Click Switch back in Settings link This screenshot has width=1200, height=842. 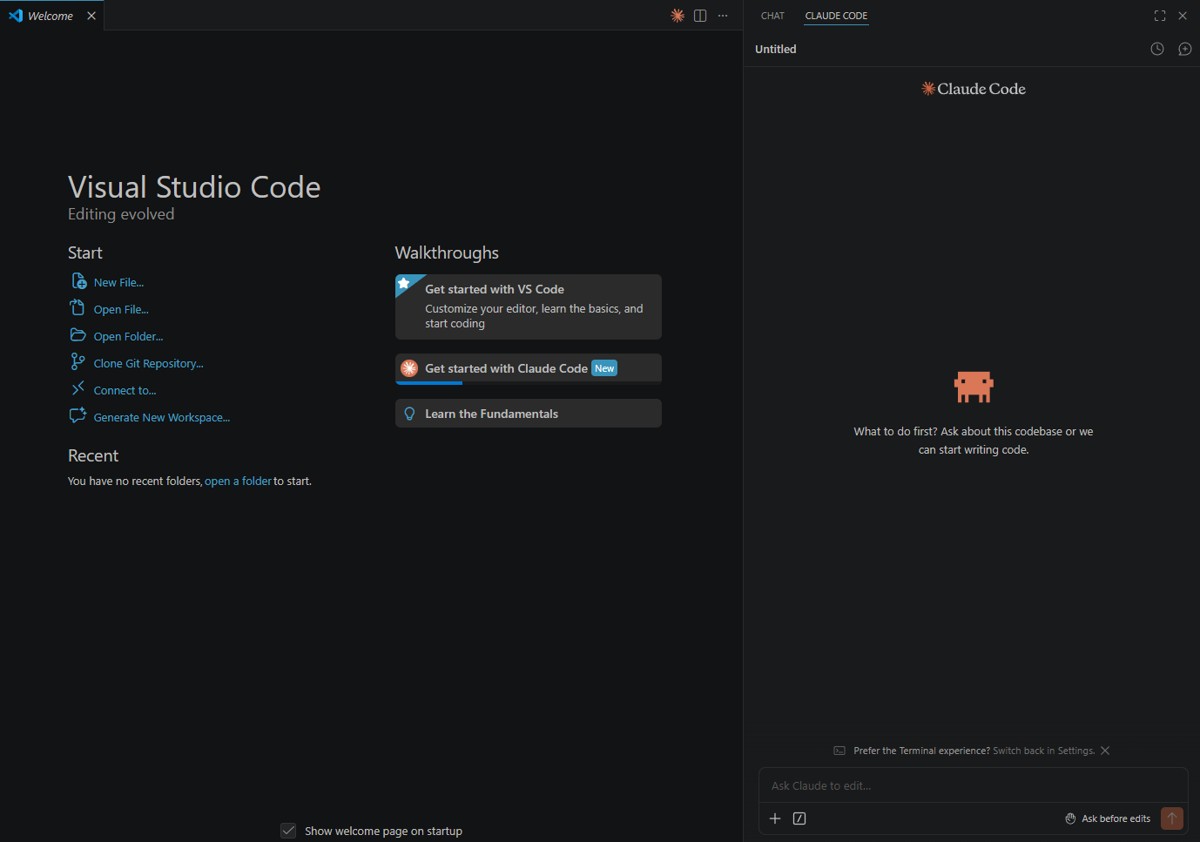click(1043, 751)
